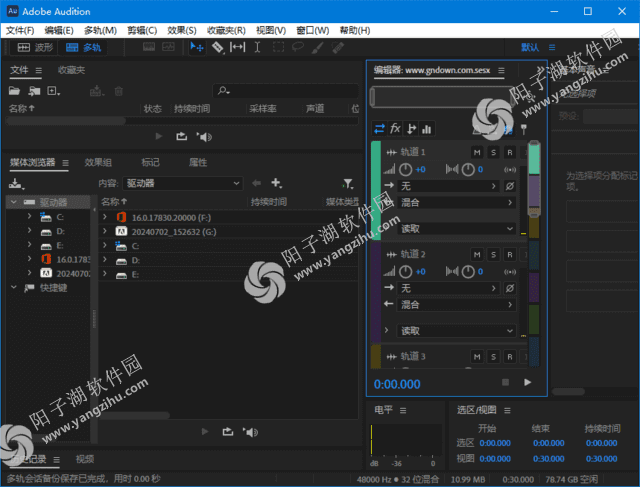Collapse the 快捷键 tree node
Screen dimensions: 640x487
(x=14, y=287)
